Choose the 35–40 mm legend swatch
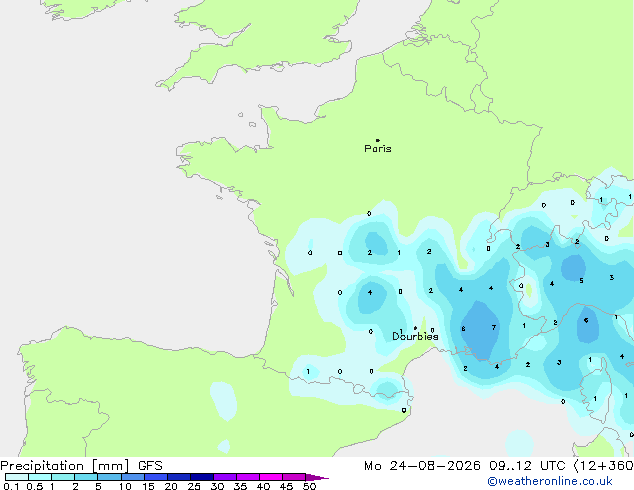This screenshot has height=490, width=634. pos(248,477)
